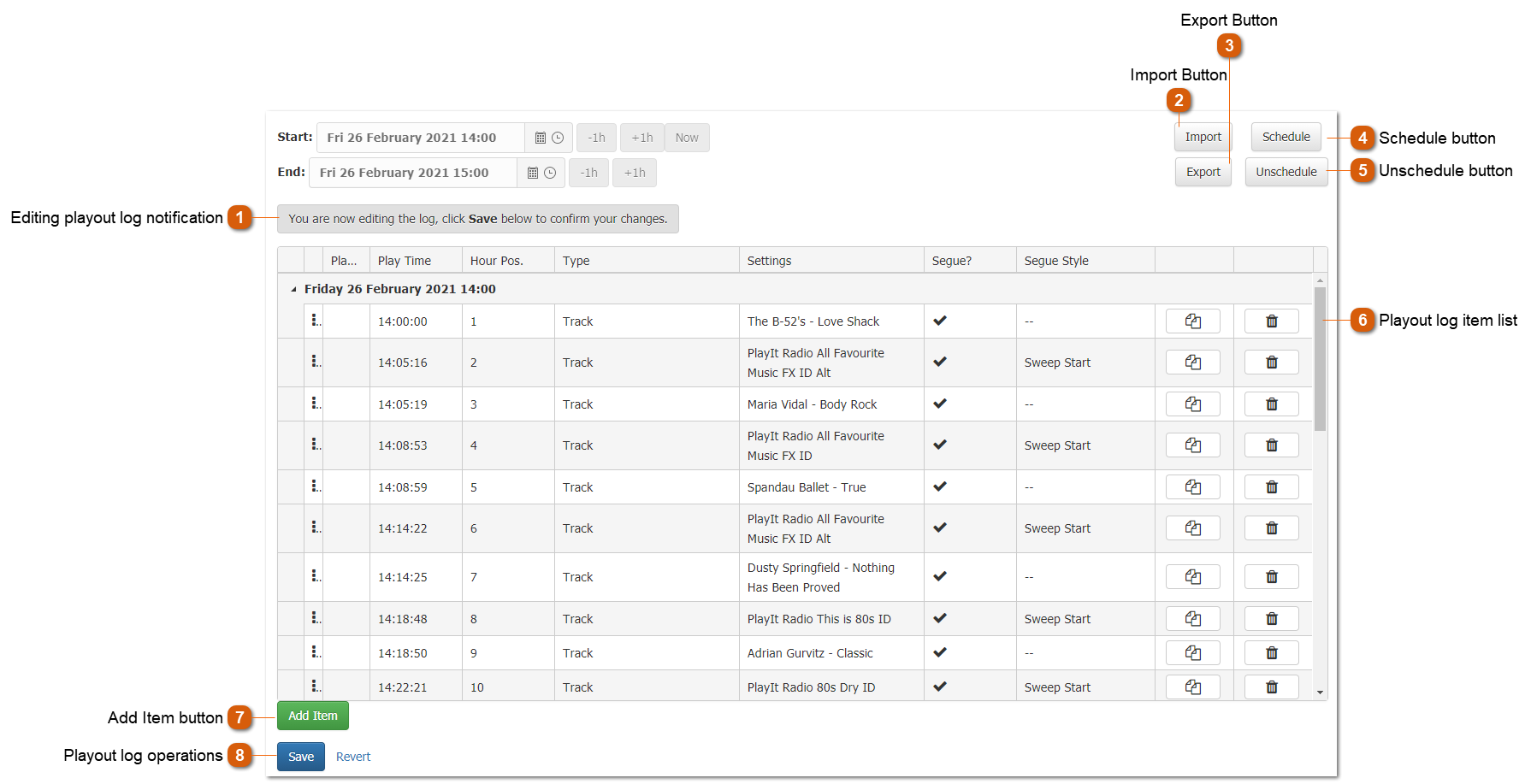The image size is (1531, 784).
Task: Click the Add Item button
Action: (312, 716)
